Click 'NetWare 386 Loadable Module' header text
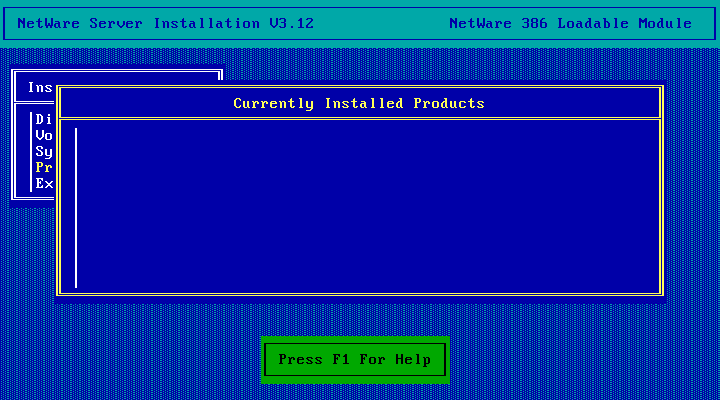This screenshot has width=720, height=400. pos(570,23)
